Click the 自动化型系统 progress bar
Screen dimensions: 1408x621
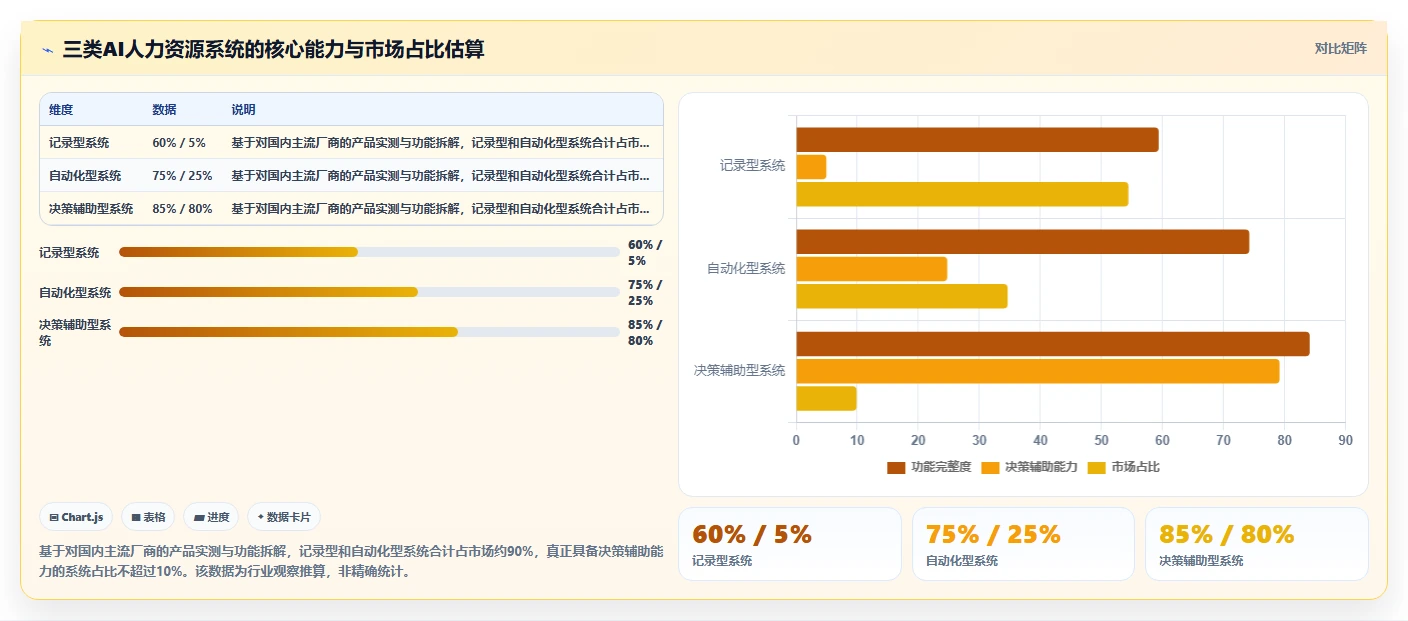[369, 292]
